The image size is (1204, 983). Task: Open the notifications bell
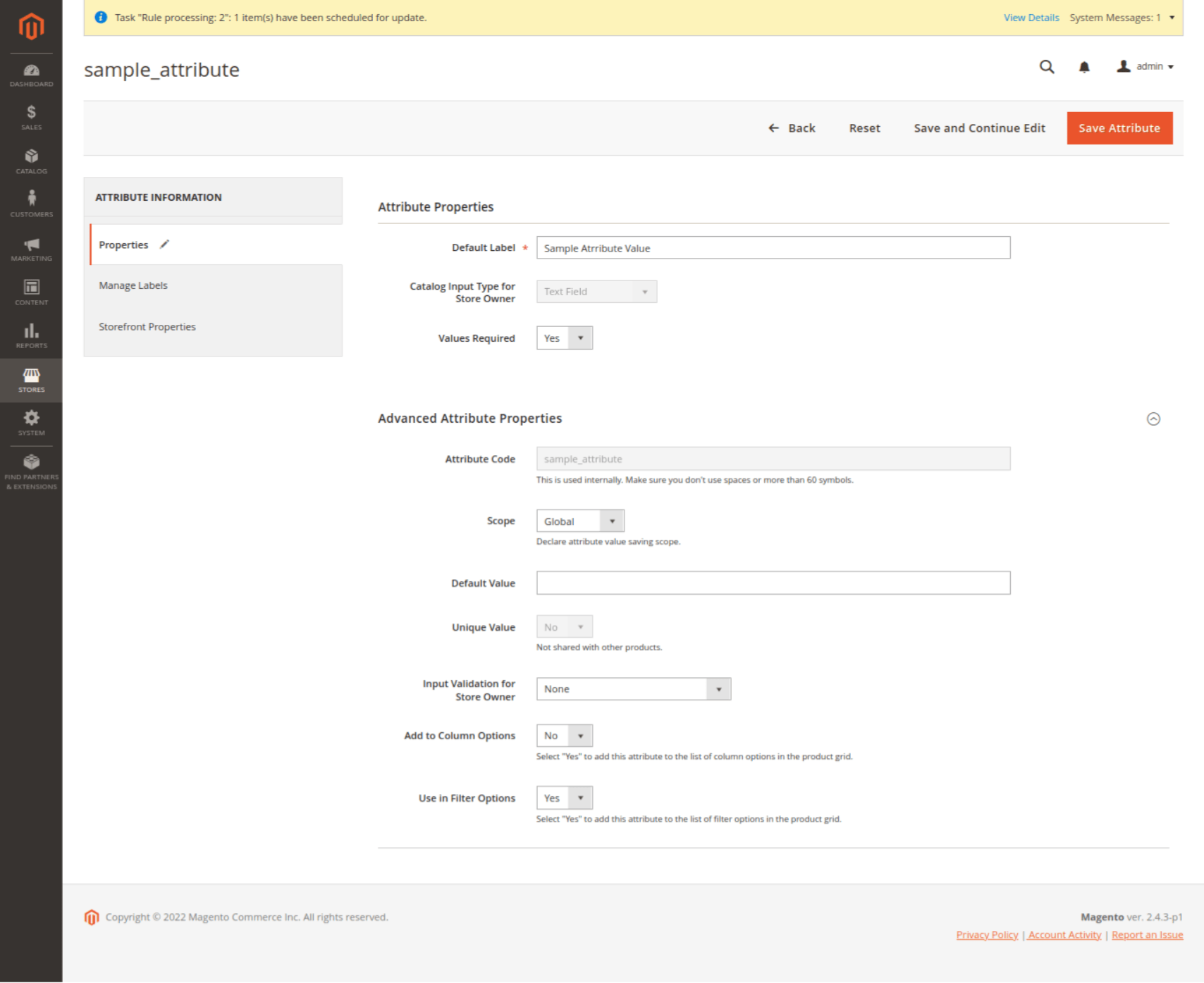click(x=1083, y=66)
